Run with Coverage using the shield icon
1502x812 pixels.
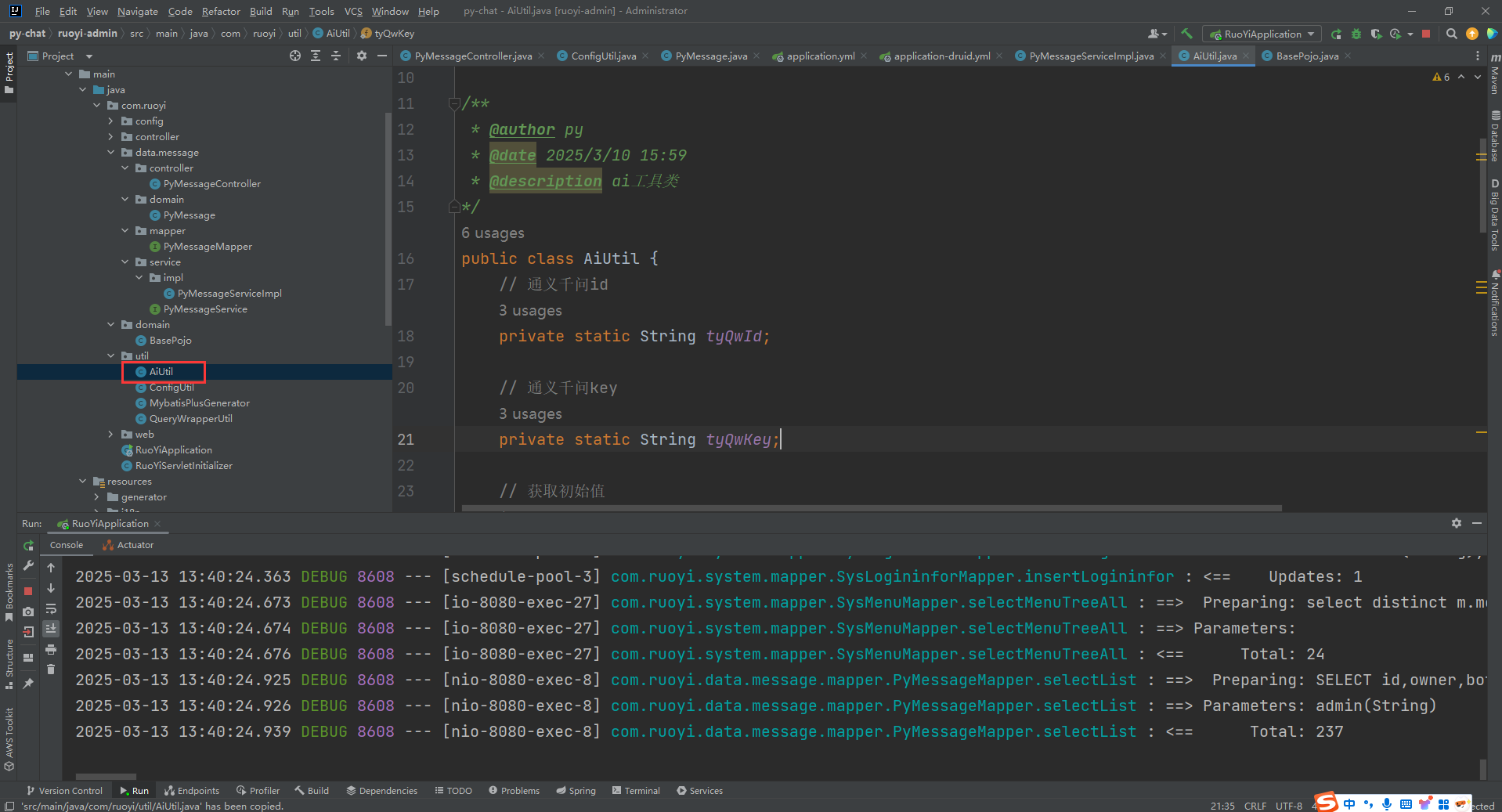point(1376,34)
